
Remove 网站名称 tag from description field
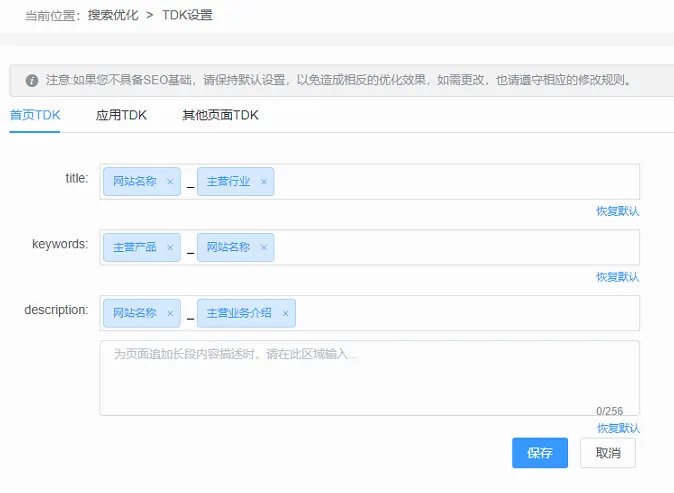(x=170, y=313)
